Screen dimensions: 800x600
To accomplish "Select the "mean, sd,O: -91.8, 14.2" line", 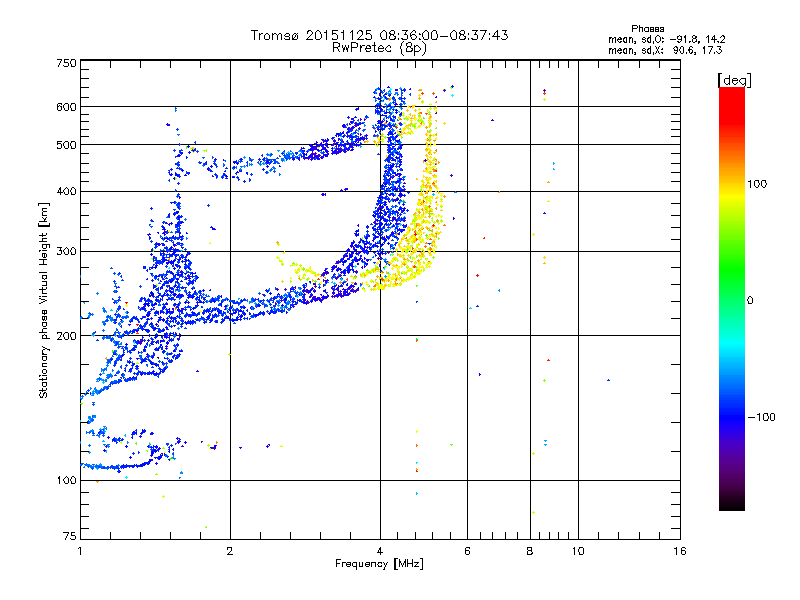I will tap(666, 39).
